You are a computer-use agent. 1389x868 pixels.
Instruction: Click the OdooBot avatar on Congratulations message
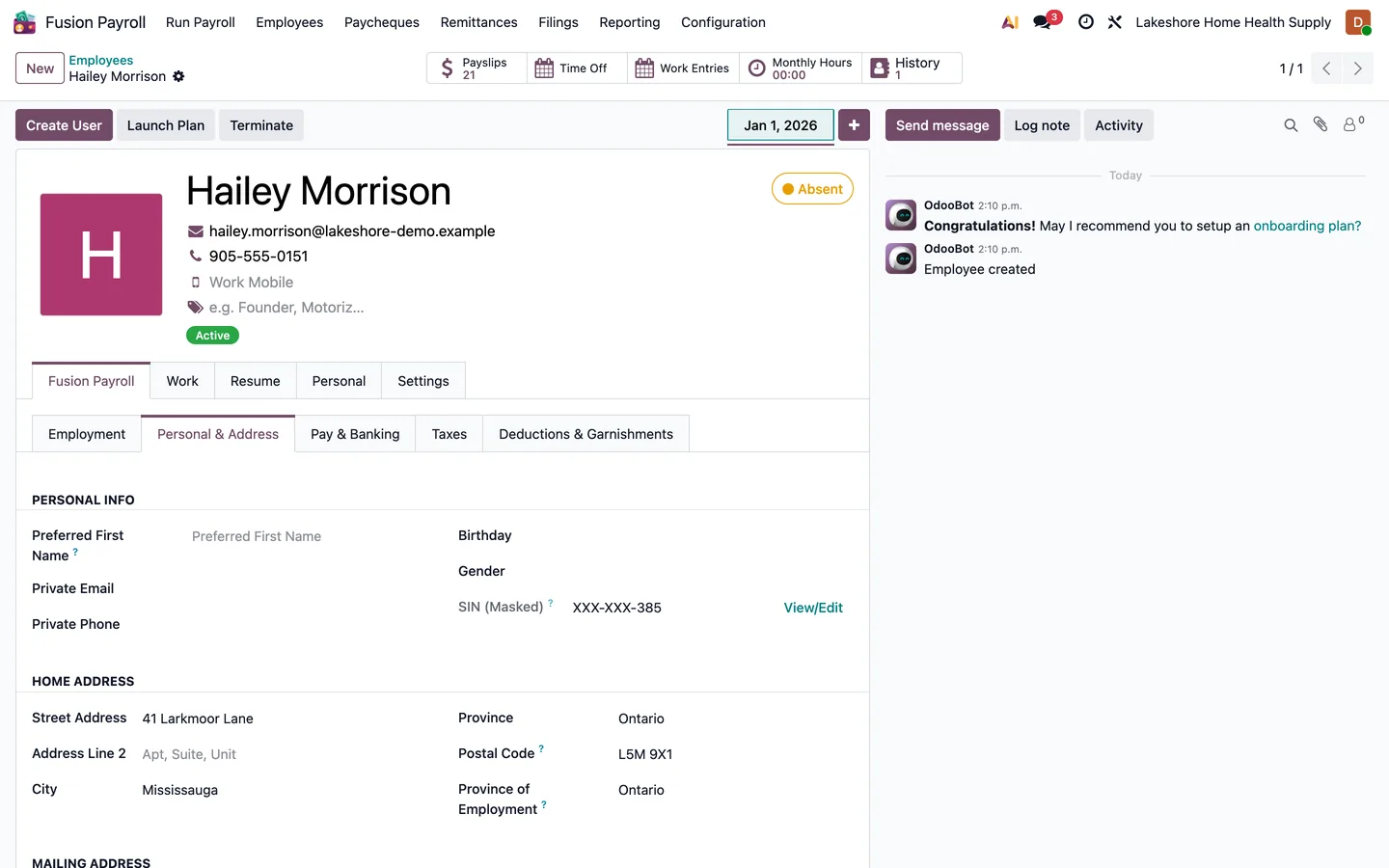(901, 215)
